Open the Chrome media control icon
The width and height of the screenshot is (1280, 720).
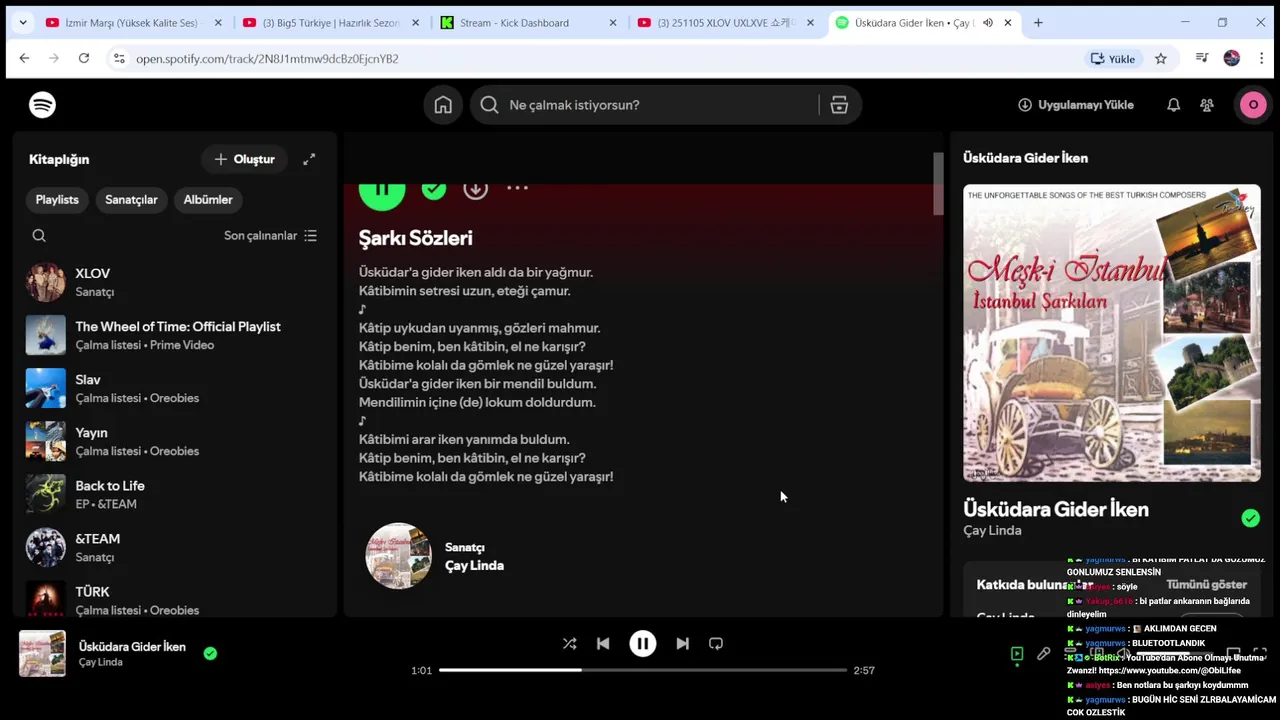click(1202, 59)
